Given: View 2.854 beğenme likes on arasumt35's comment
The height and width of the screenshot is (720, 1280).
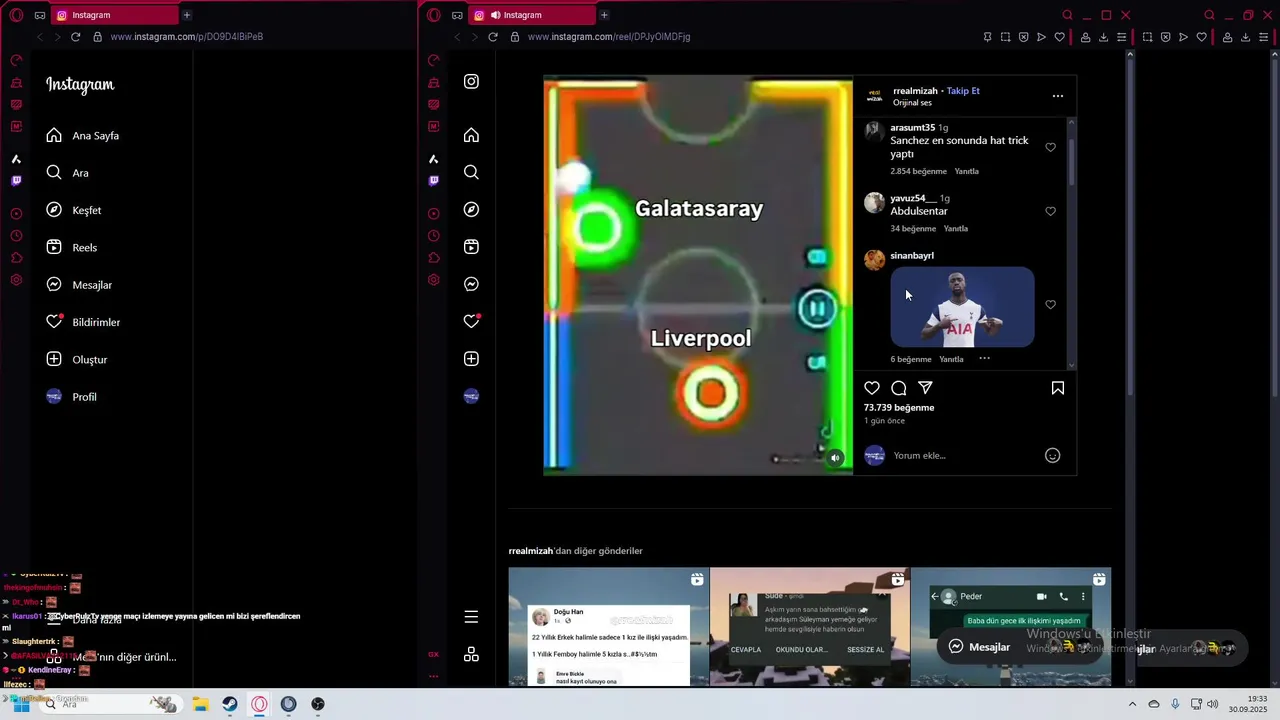Looking at the screenshot, I should (x=916, y=171).
